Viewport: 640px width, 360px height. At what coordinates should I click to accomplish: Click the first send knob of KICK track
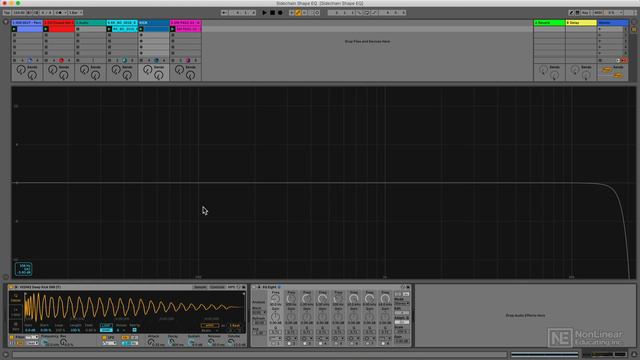147,70
